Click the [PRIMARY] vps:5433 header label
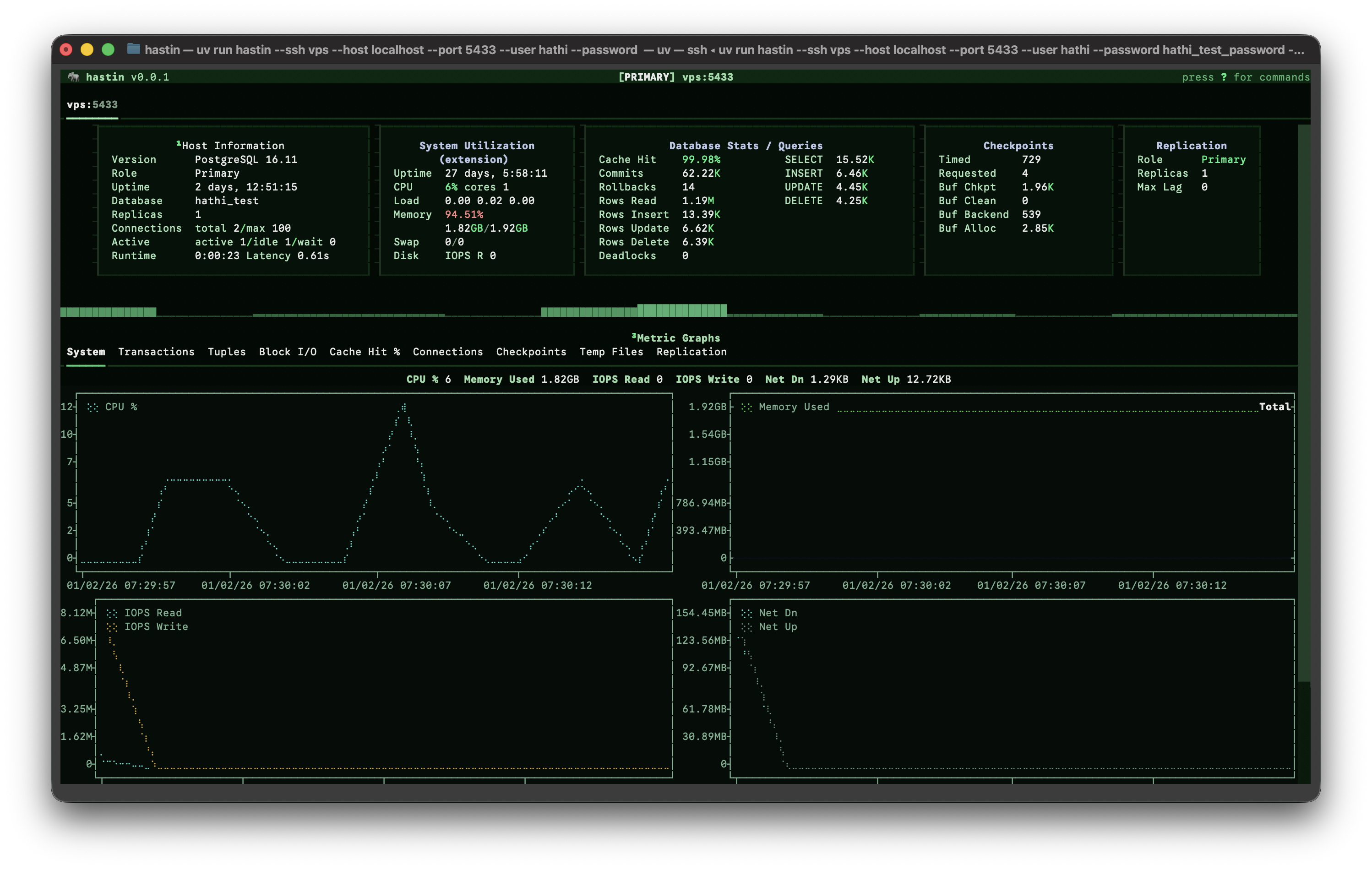The image size is (1372, 870). [676, 77]
